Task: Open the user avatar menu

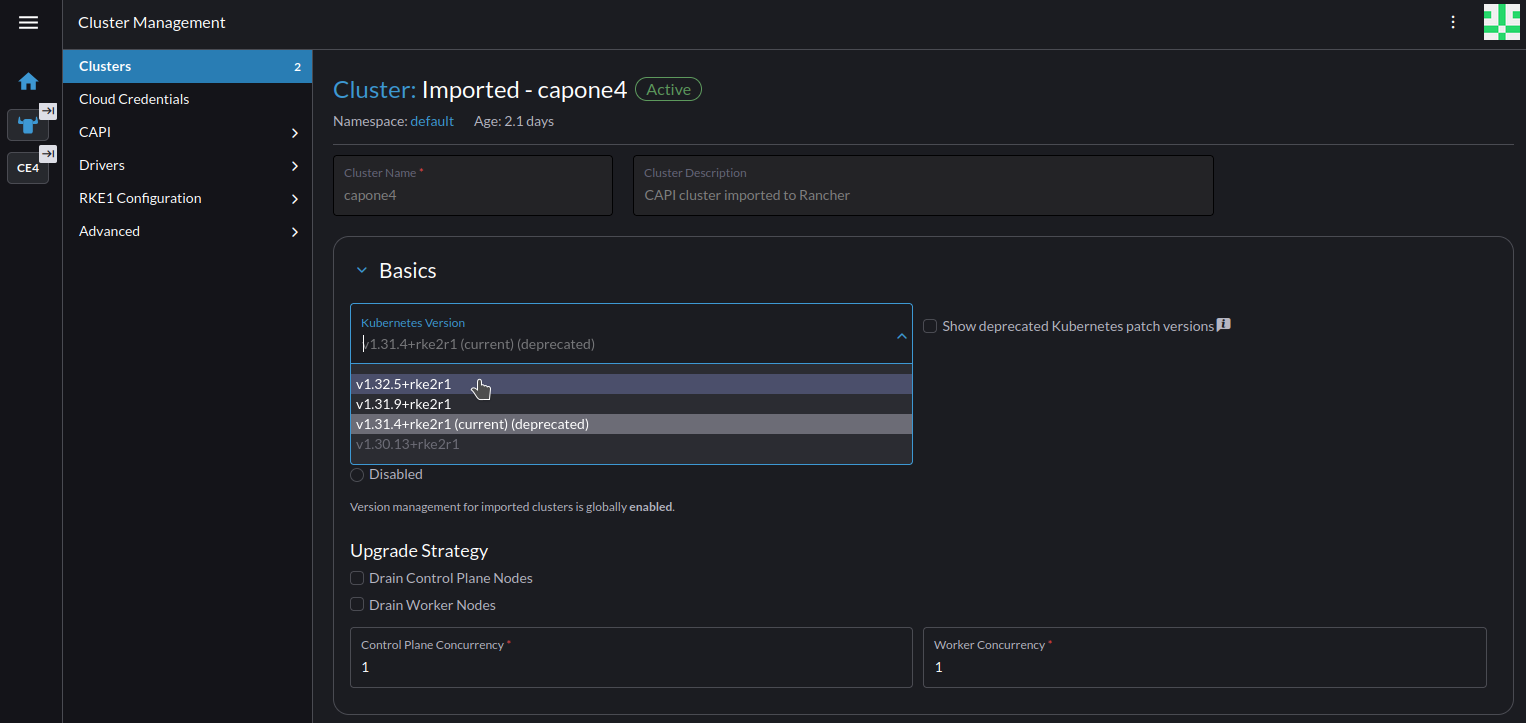Action: (1502, 22)
